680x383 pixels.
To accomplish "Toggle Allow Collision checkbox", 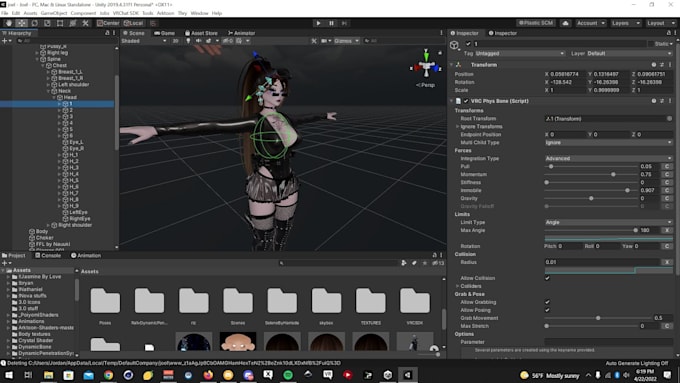I will tap(547, 278).
